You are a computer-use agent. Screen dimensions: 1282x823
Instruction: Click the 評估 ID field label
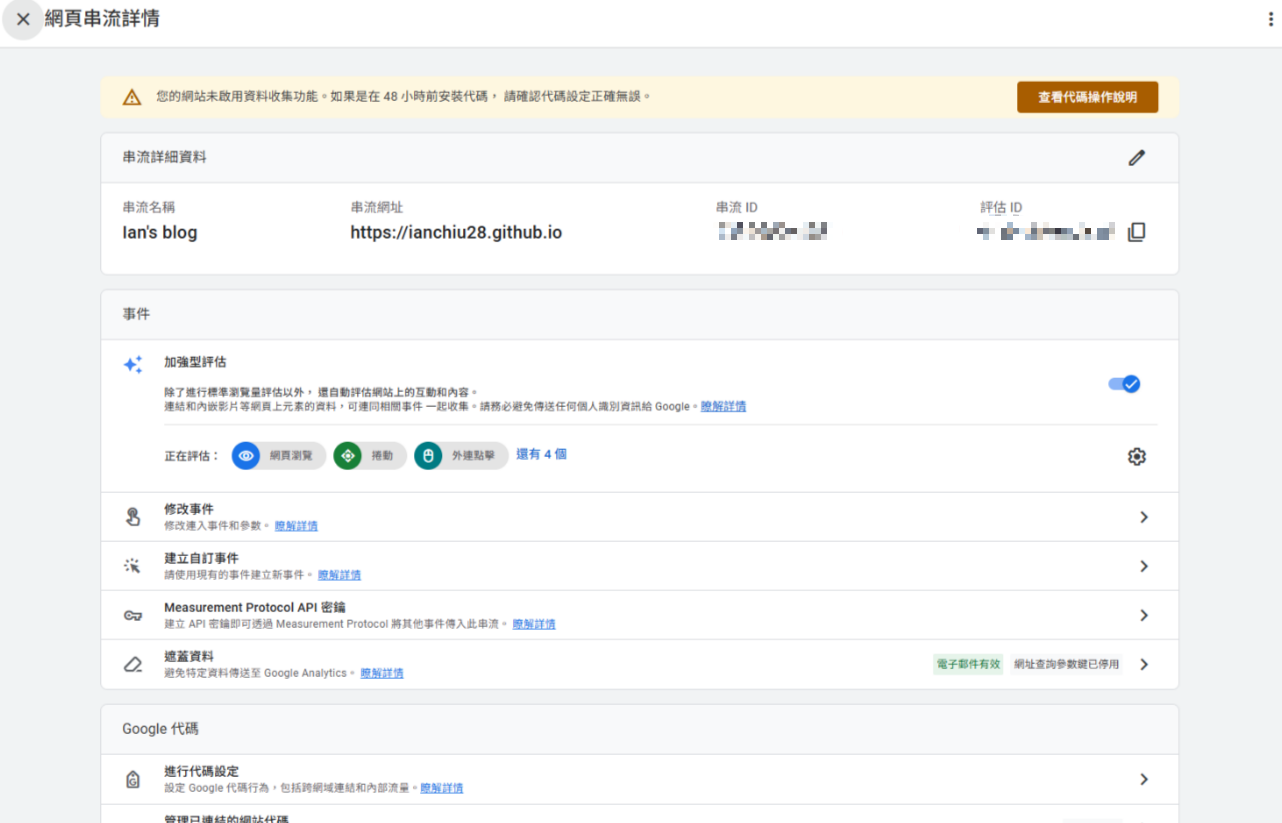1001,207
